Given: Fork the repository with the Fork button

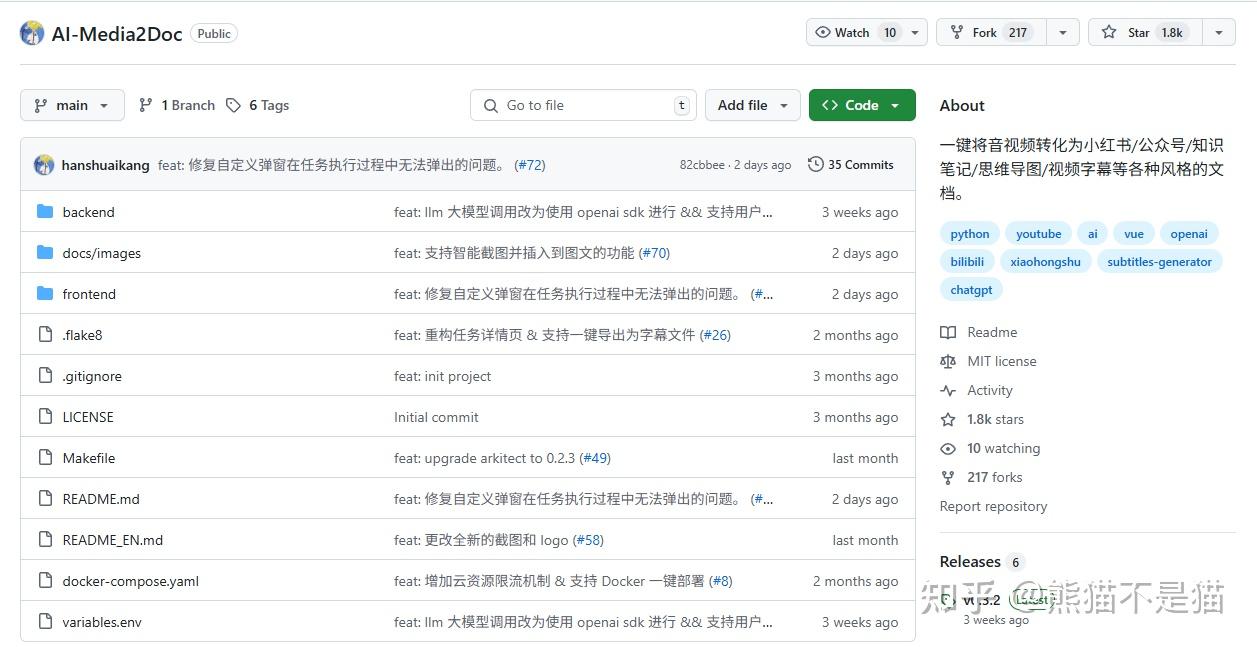Looking at the screenshot, I should coord(991,32).
